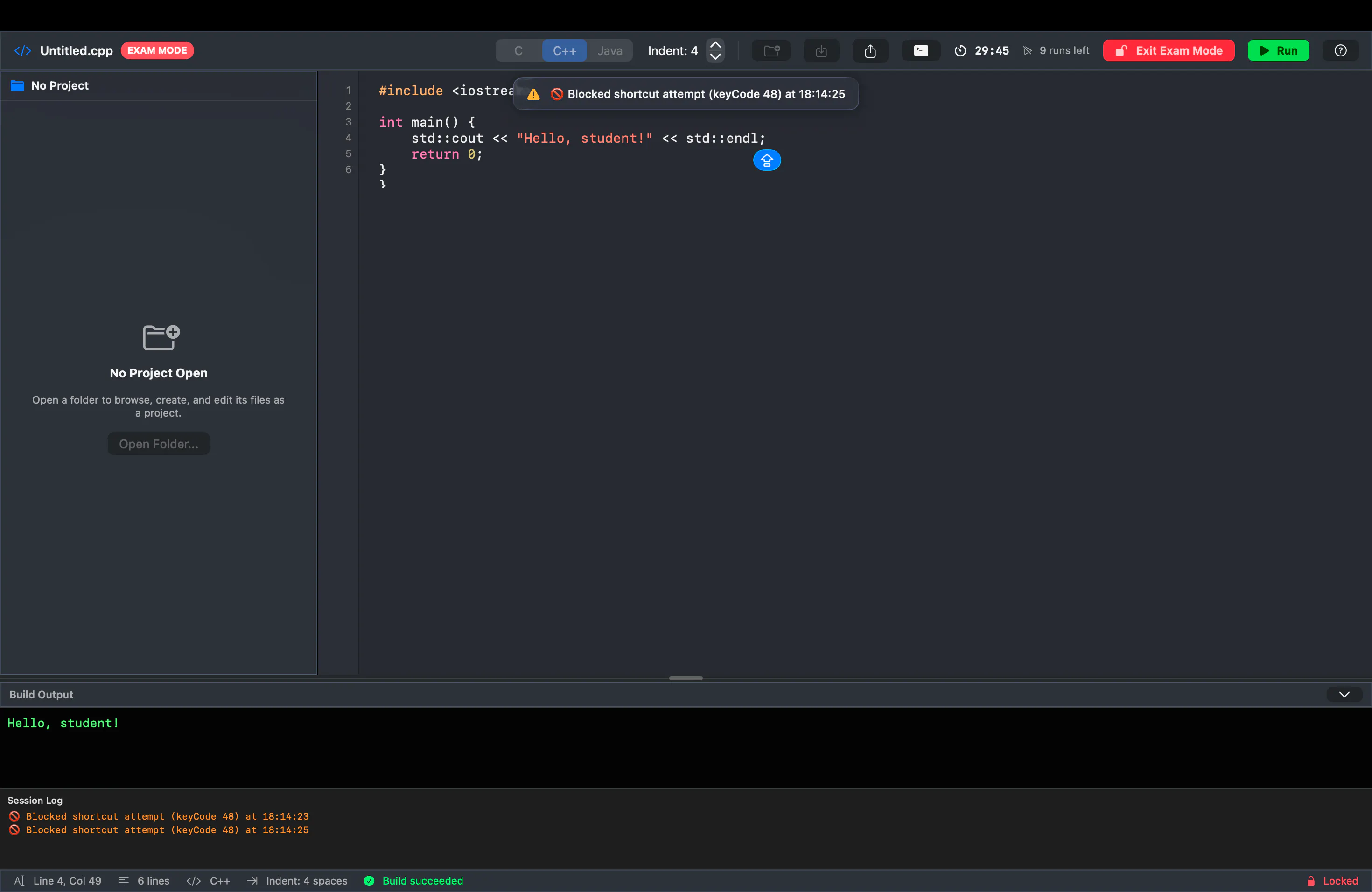Click the code brackets icon beside Untitled.cpp
Viewport: 1372px width, 892px height.
(22, 51)
